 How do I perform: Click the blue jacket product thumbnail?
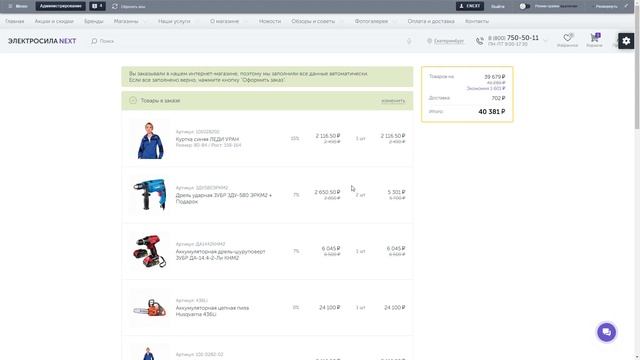click(x=150, y=139)
